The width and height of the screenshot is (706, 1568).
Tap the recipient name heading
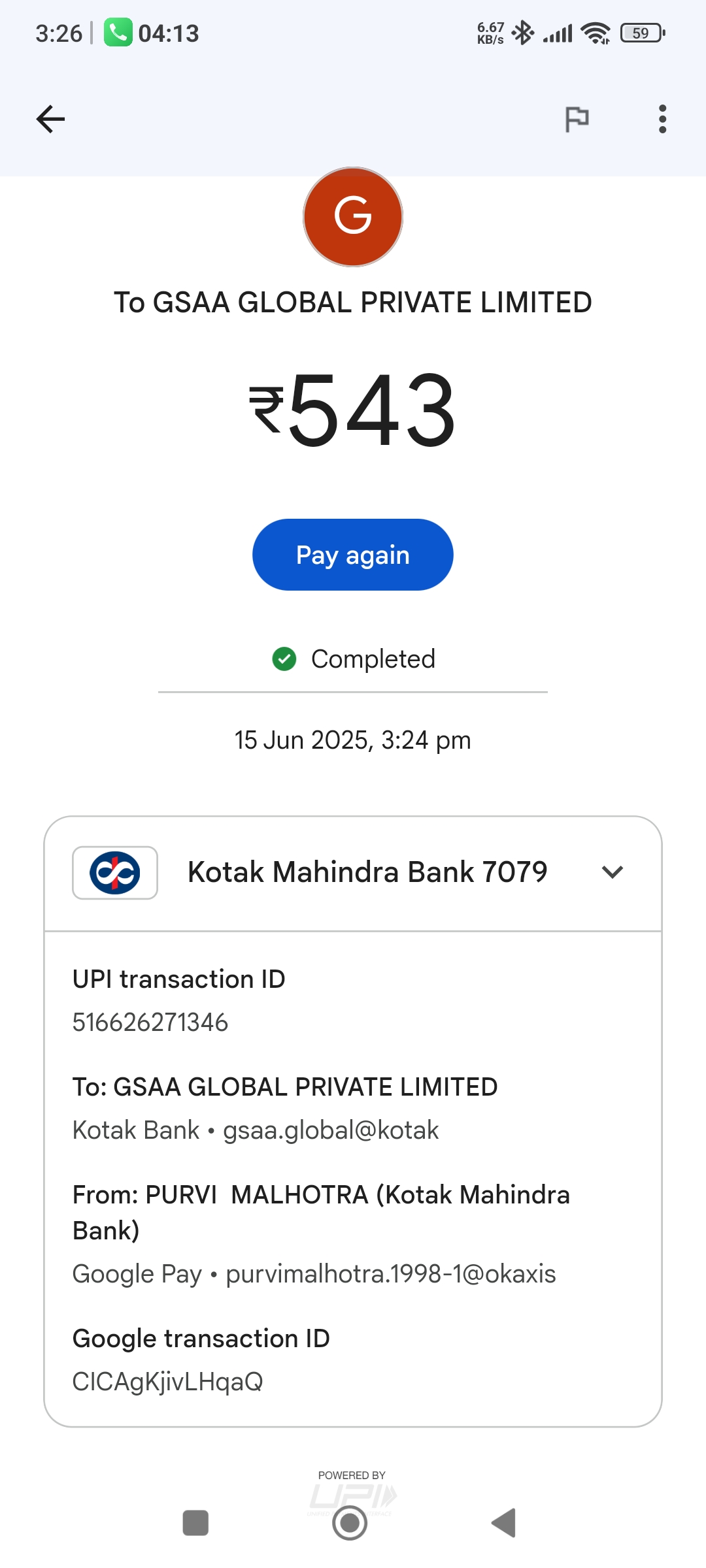(353, 302)
